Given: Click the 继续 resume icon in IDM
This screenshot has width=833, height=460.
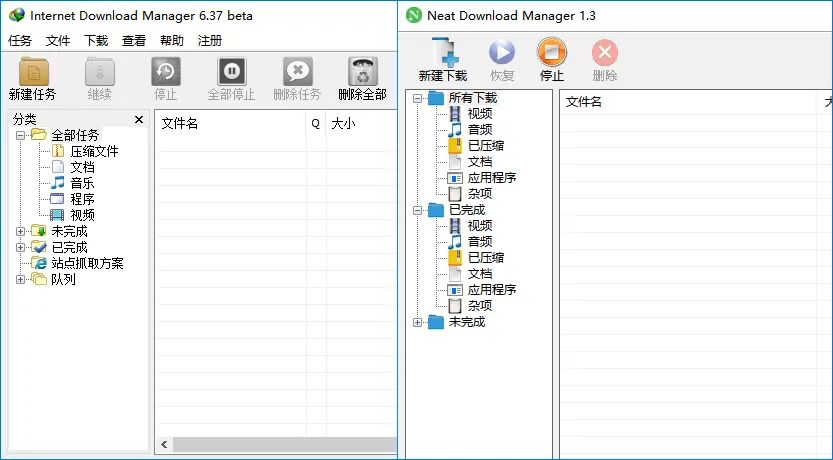Looking at the screenshot, I should pos(99,71).
